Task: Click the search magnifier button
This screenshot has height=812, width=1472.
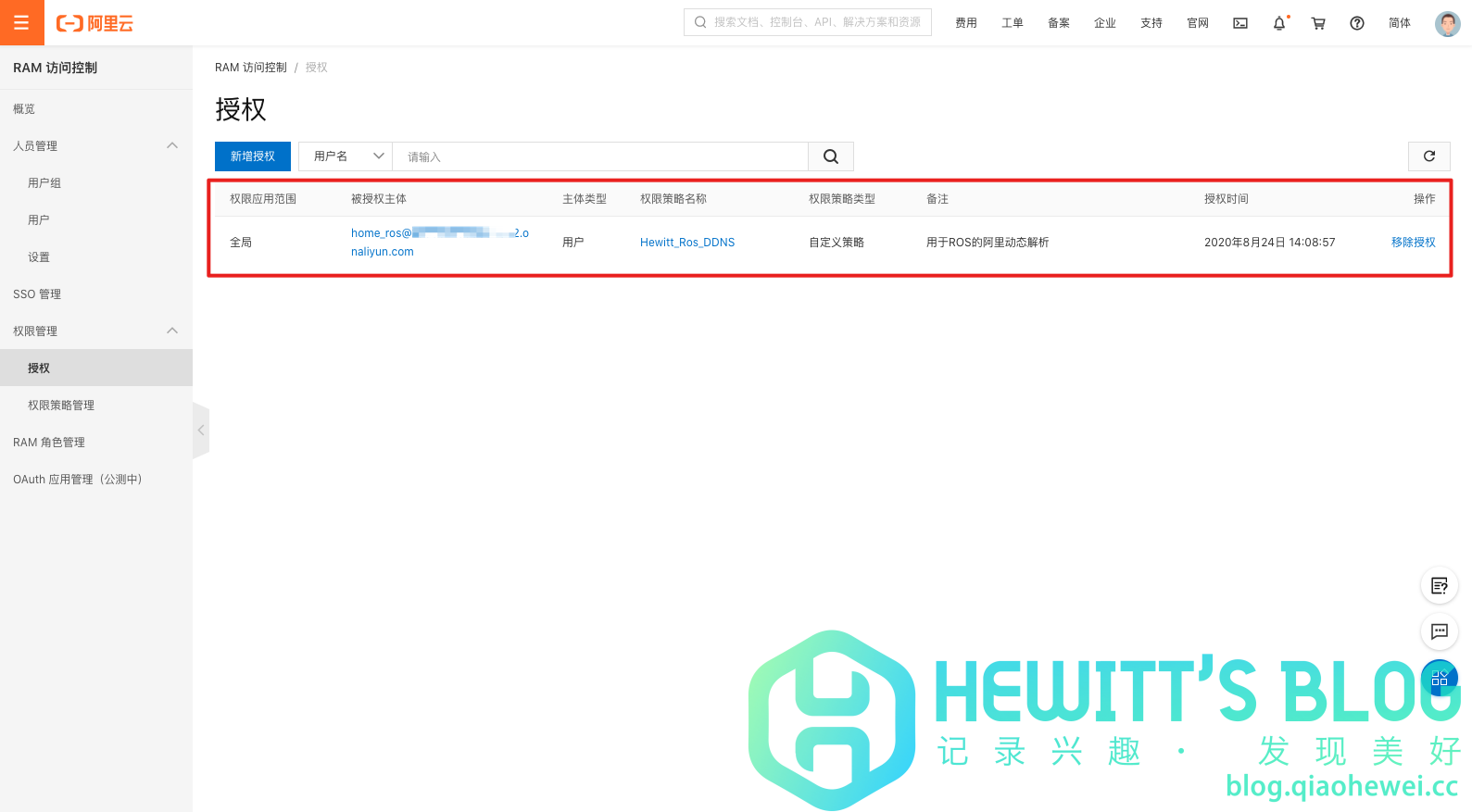Action: click(831, 156)
